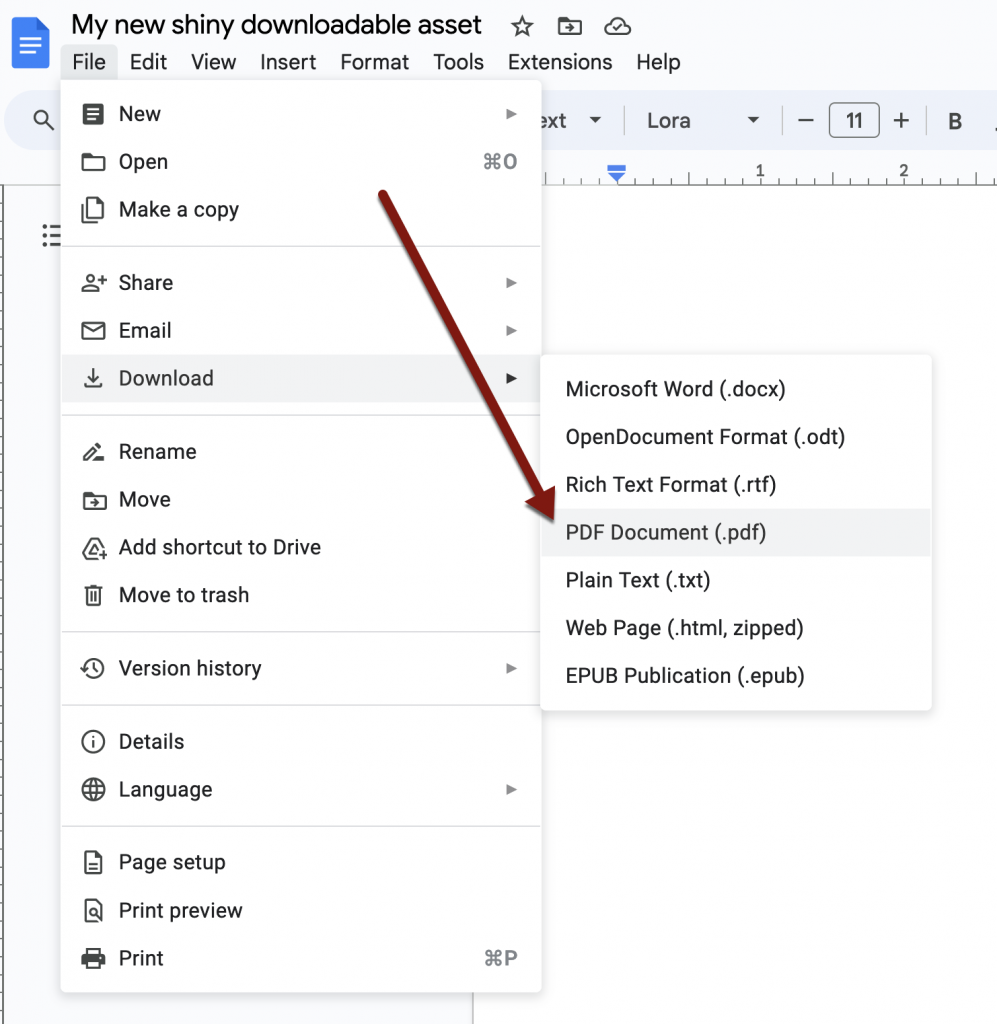Viewport: 997px width, 1024px height.
Task: Expand the New submenu
Action: pyautogui.click(x=301, y=114)
